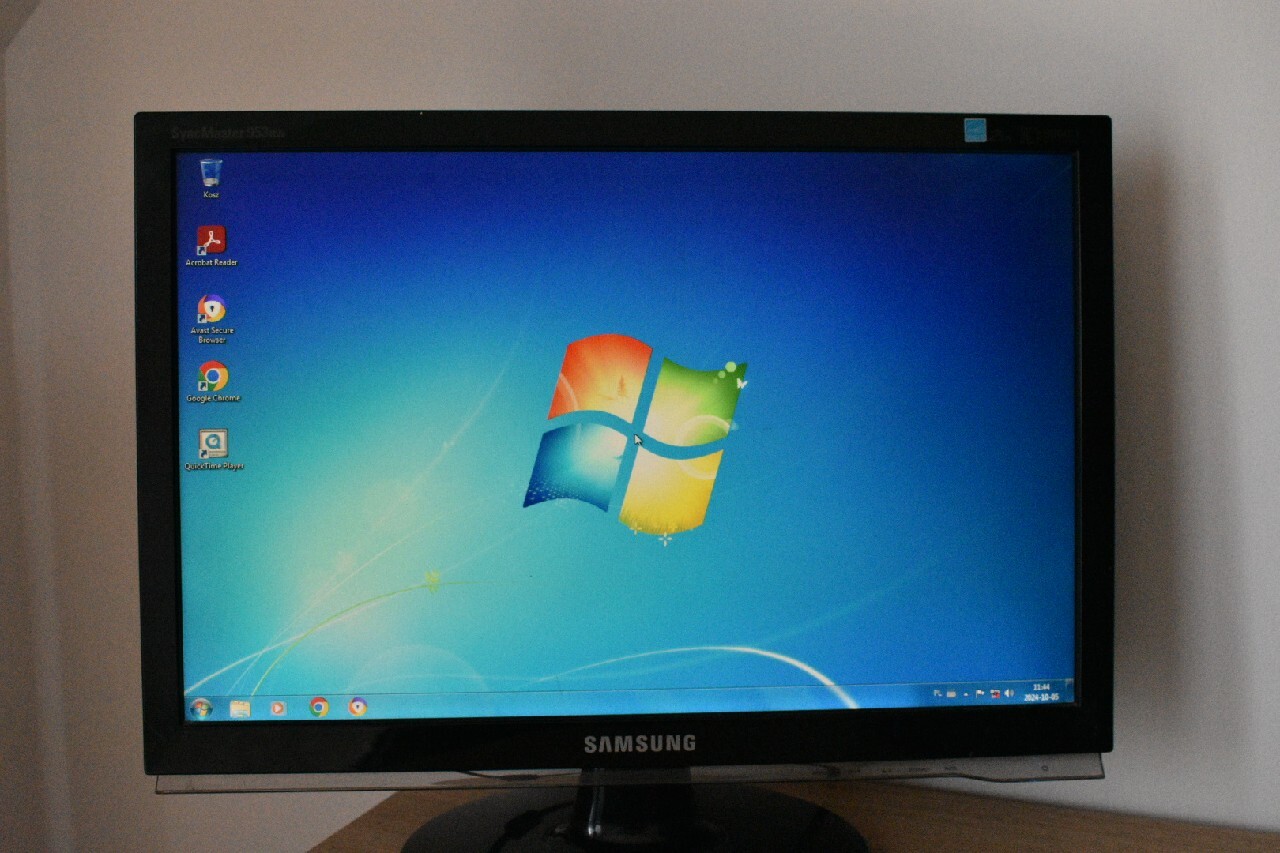
Task: Select the Avast Secure Browser desktop shortcut
Action: 211,319
